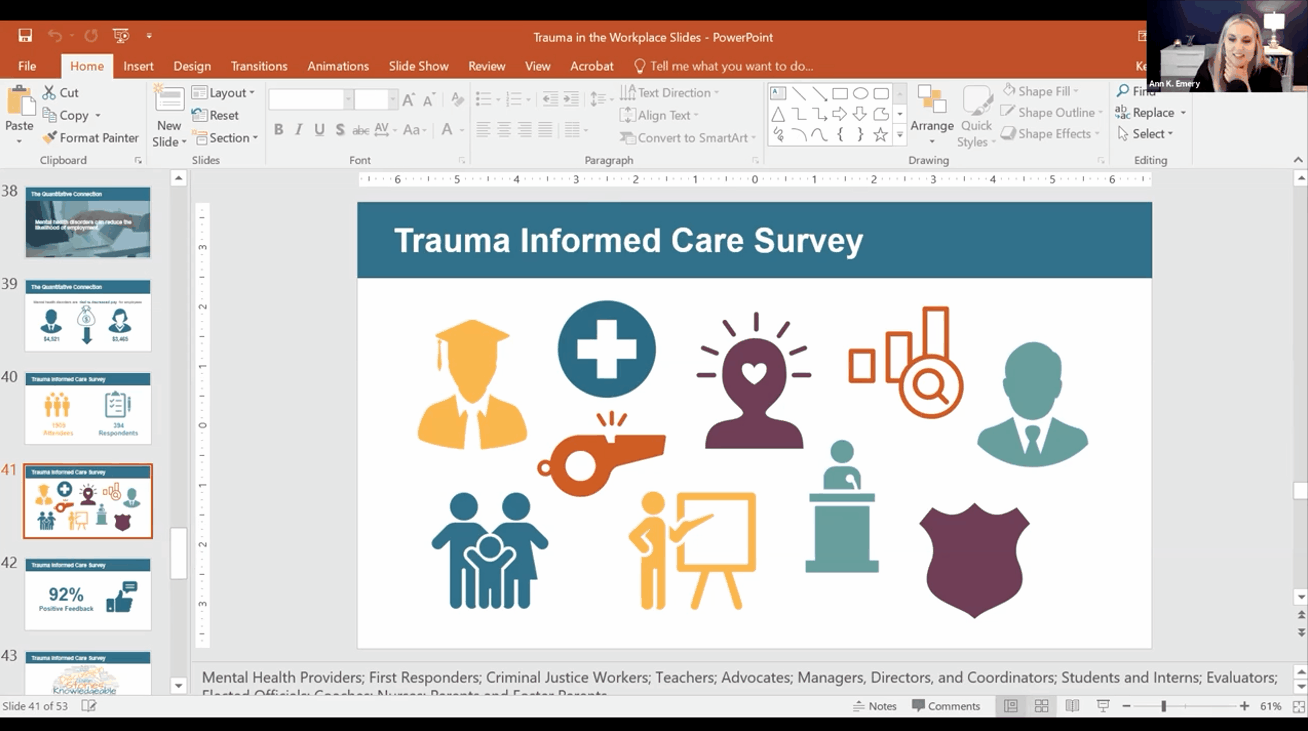Click the Tell me what you want to do box
This screenshot has height=731, width=1308.
tap(723, 66)
